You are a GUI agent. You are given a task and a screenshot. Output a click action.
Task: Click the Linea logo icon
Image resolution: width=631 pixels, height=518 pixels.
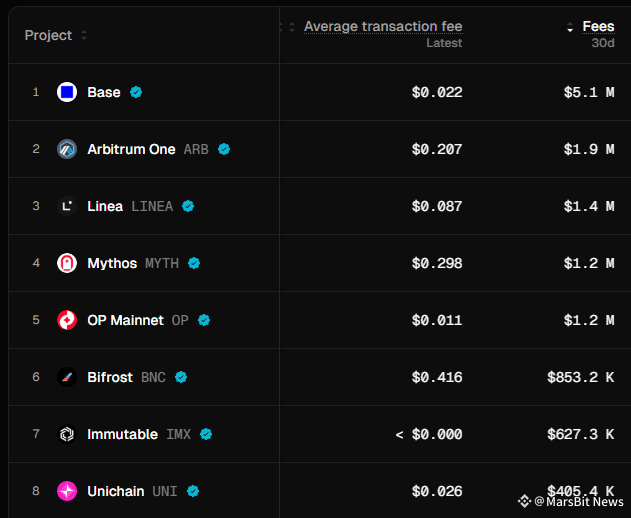coord(67,206)
